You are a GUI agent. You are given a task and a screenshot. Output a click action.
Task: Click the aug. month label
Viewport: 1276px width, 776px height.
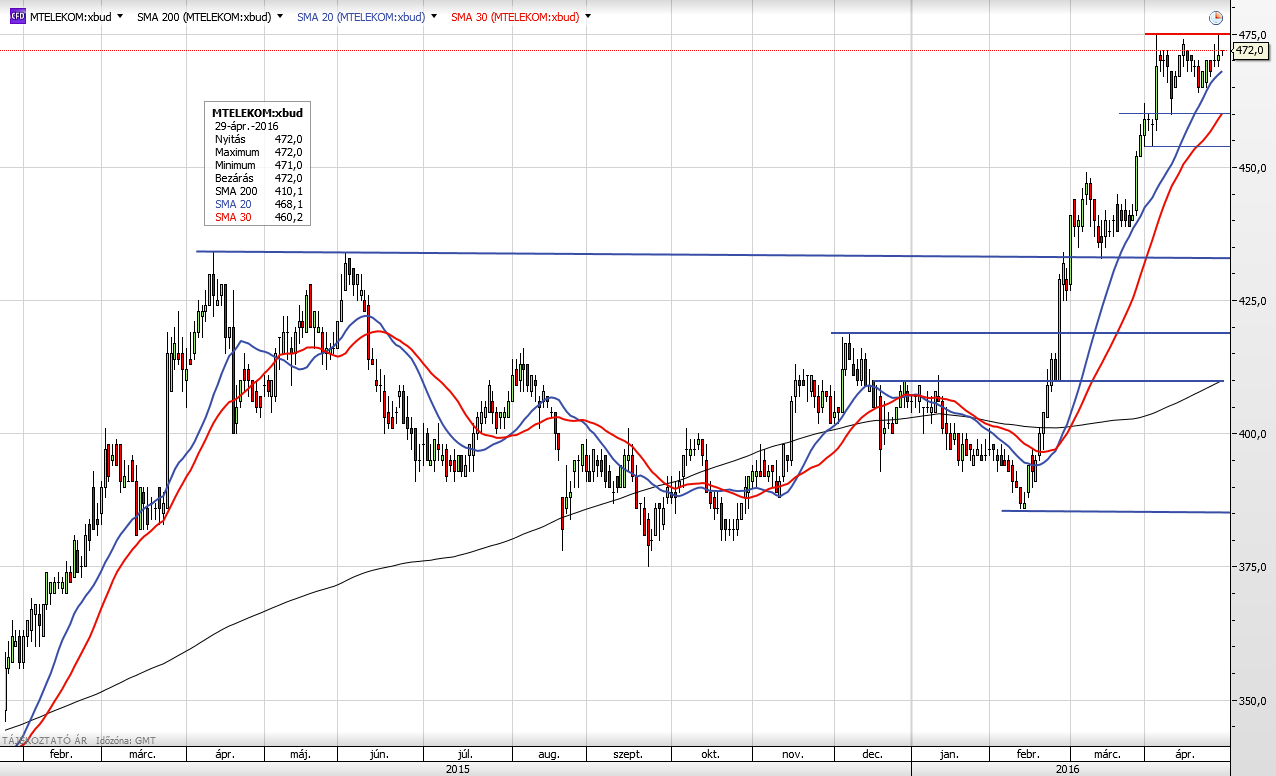[x=548, y=755]
